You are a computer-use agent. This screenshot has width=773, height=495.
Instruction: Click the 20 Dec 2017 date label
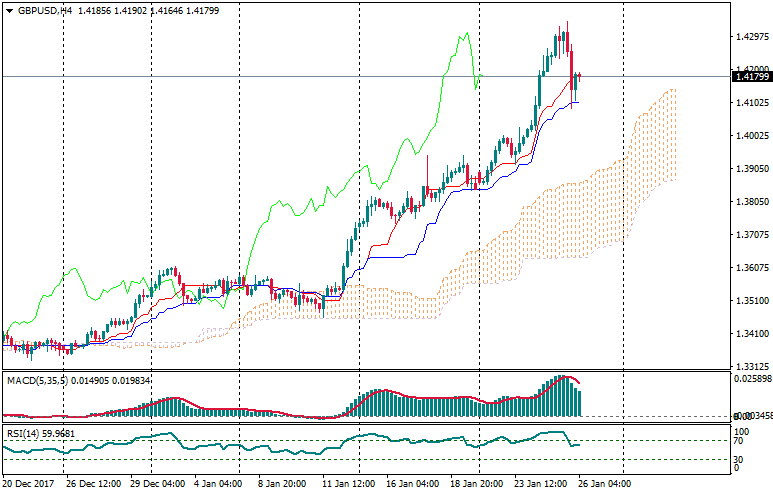(28, 484)
